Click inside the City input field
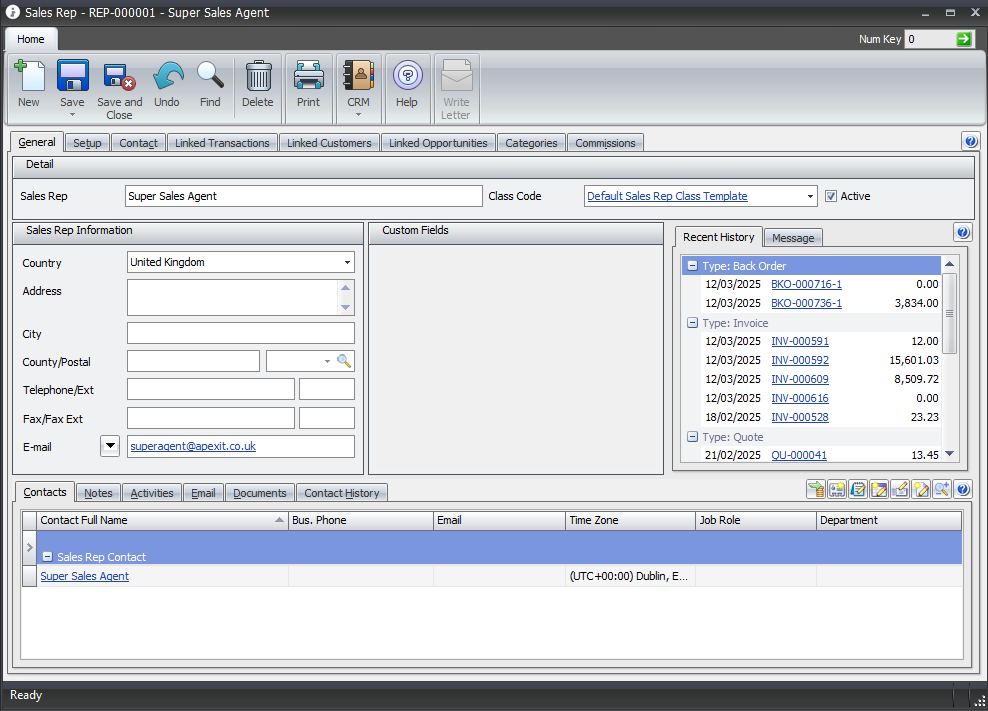988x711 pixels. click(x=240, y=333)
